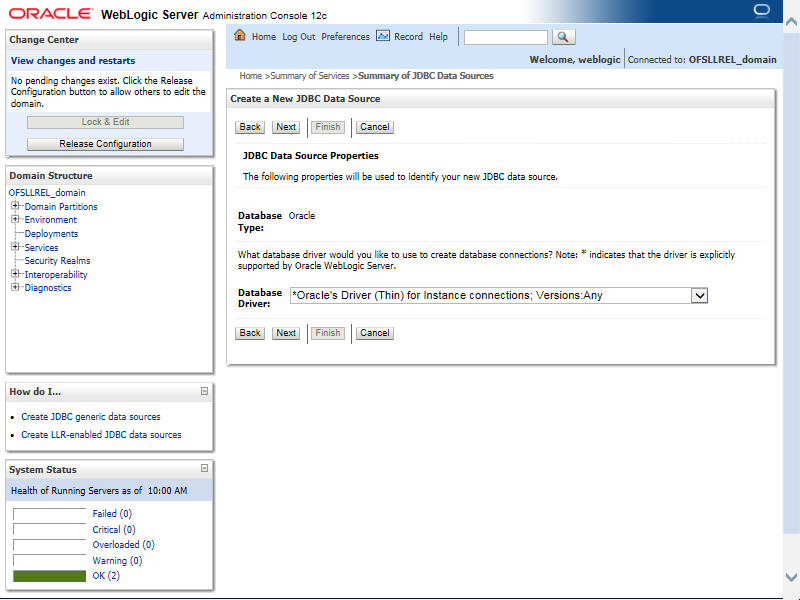Image resolution: width=800 pixels, height=600 pixels.
Task: Expand the Environment tree node
Action: (x=15, y=219)
